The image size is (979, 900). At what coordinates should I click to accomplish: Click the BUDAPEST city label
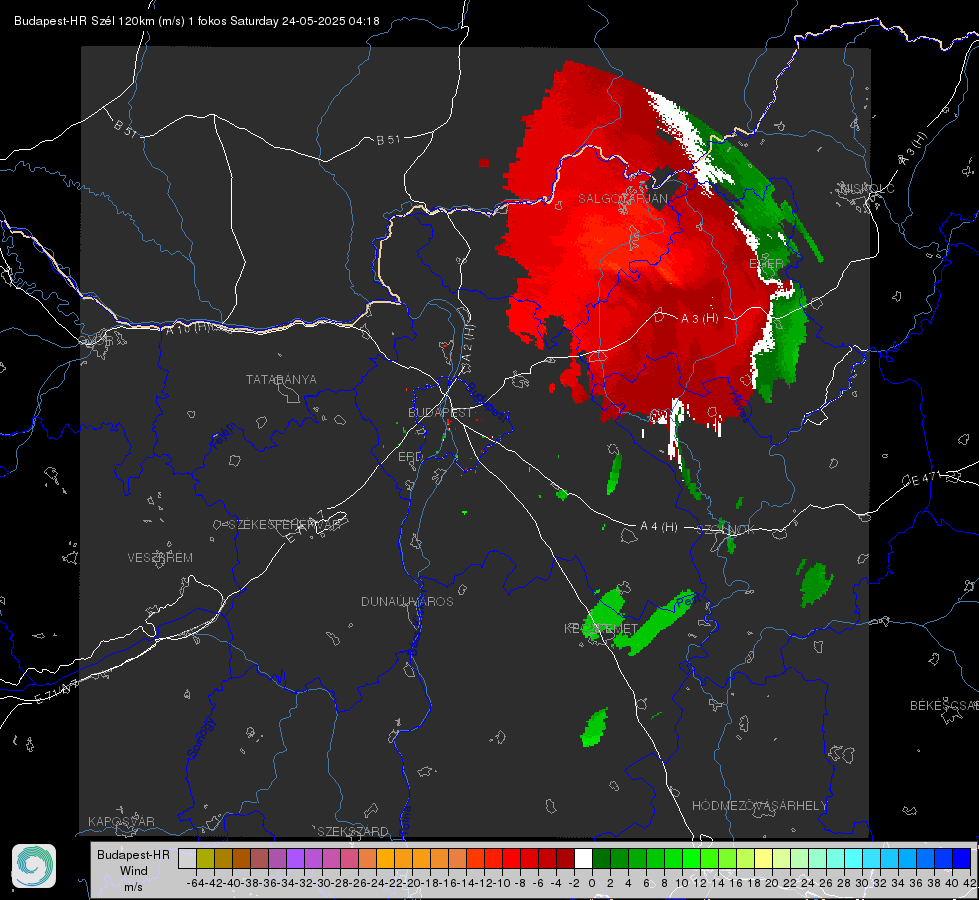coord(440,413)
